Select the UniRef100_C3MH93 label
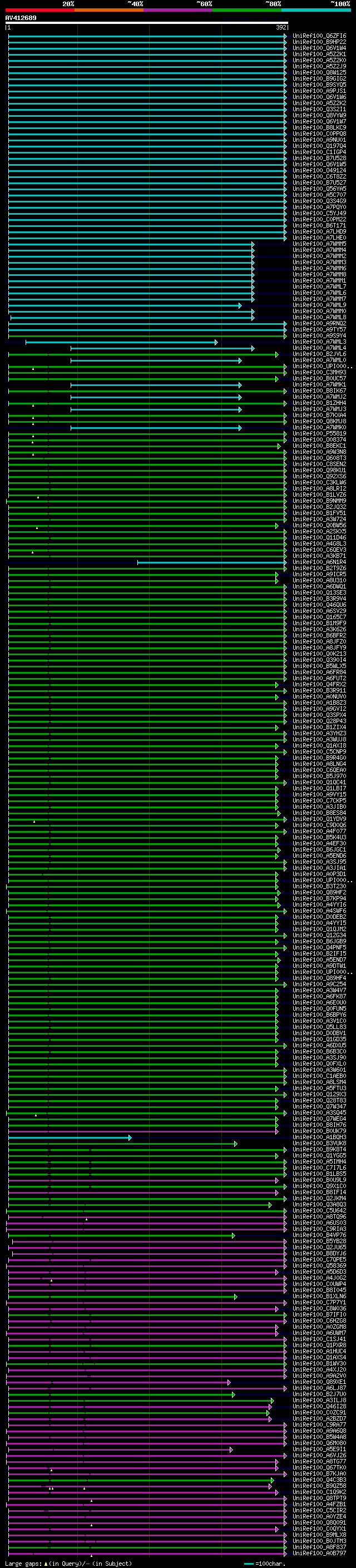Screen dimensions: 356x1568 pos(319,373)
